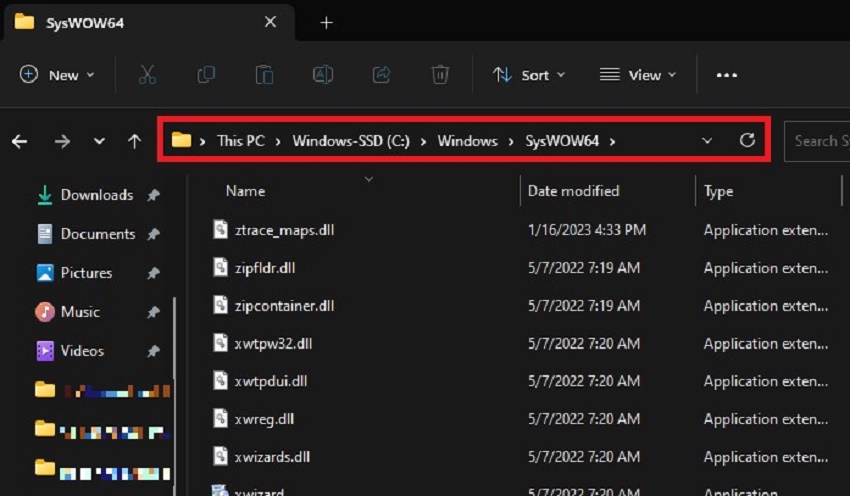Image resolution: width=850 pixels, height=496 pixels.
Task: Open Pictures in the sidebar
Action: click(86, 273)
